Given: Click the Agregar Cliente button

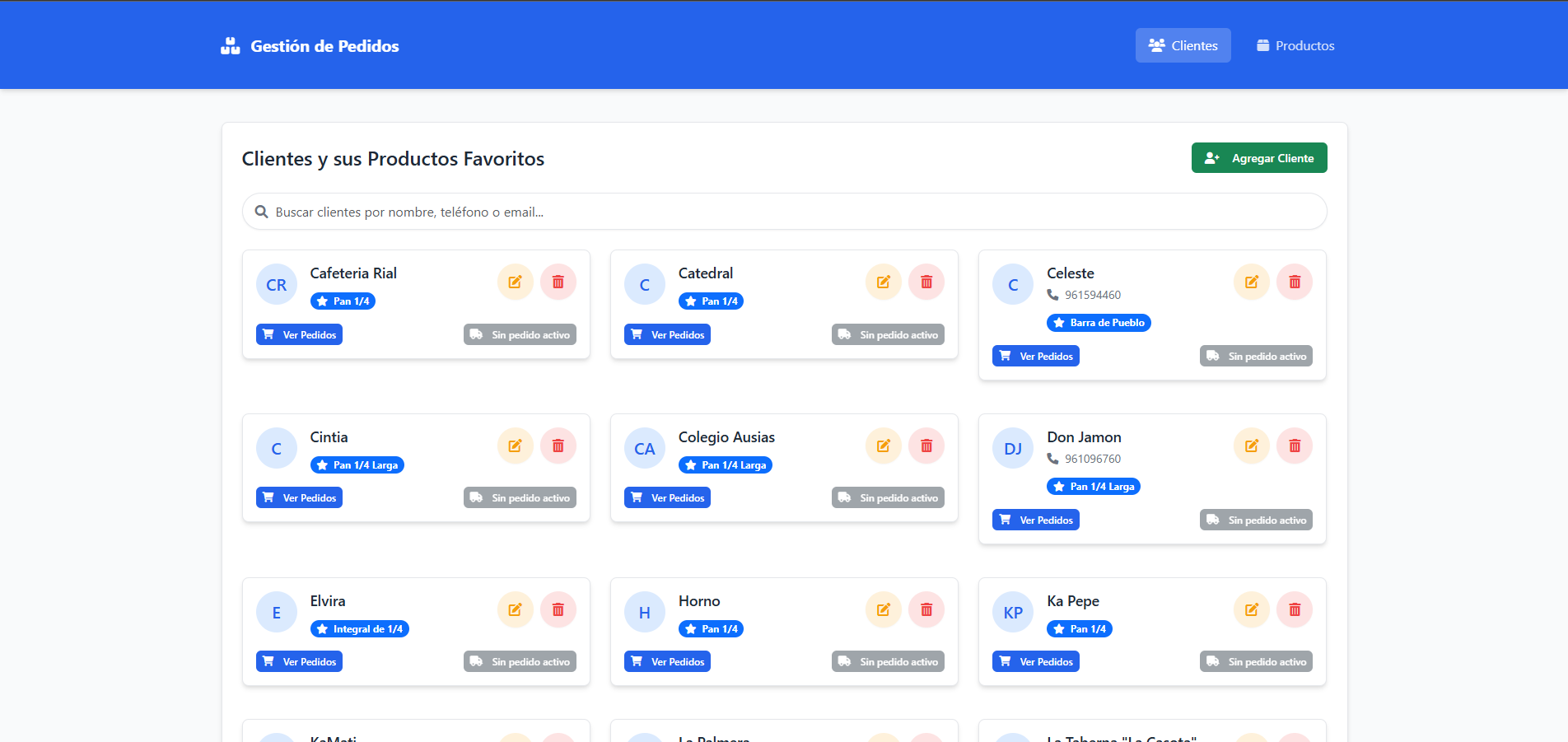Looking at the screenshot, I should click(1258, 158).
